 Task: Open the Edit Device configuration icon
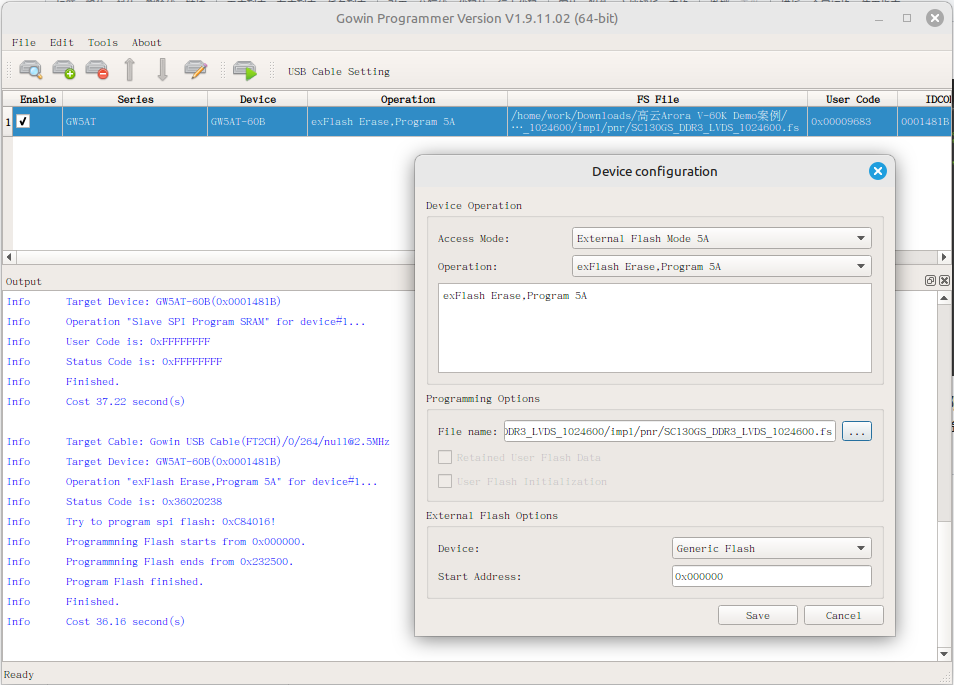[196, 70]
